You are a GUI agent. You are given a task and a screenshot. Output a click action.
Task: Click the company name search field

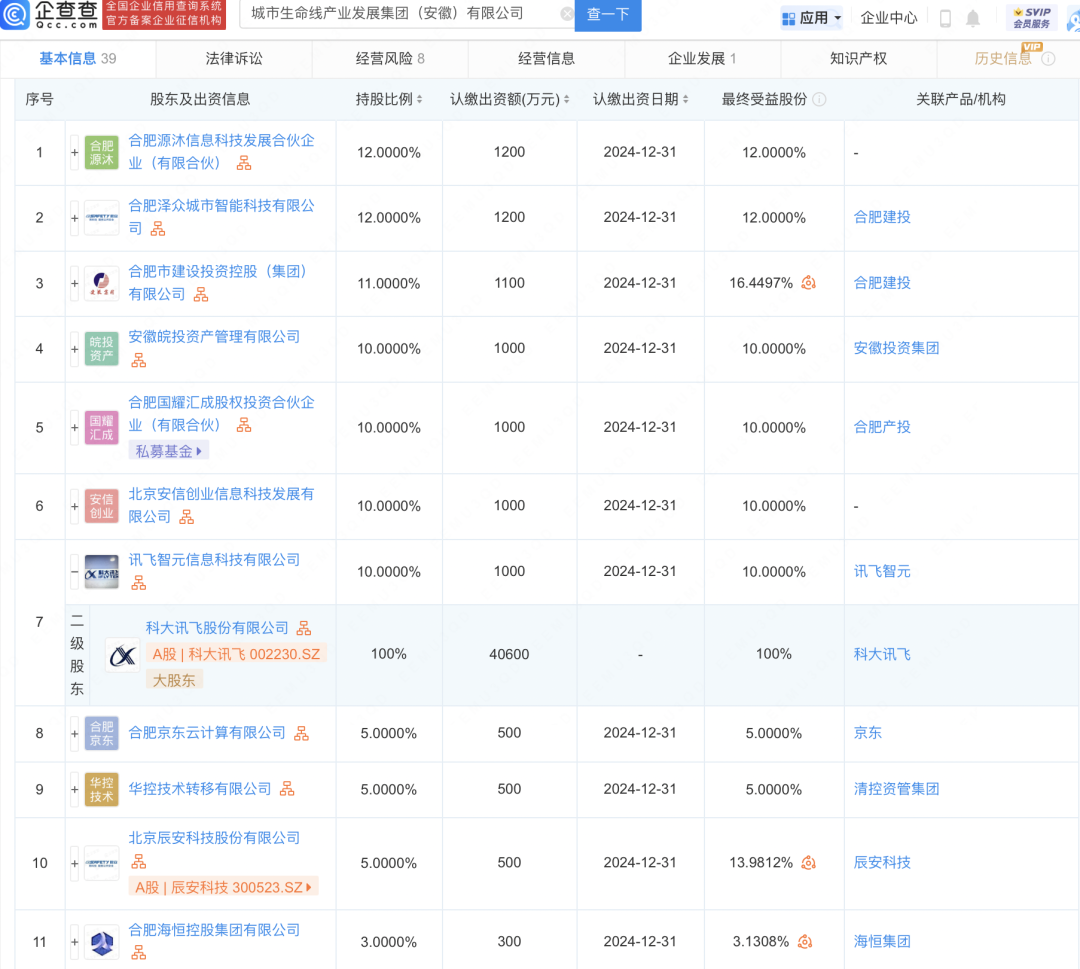pos(400,14)
